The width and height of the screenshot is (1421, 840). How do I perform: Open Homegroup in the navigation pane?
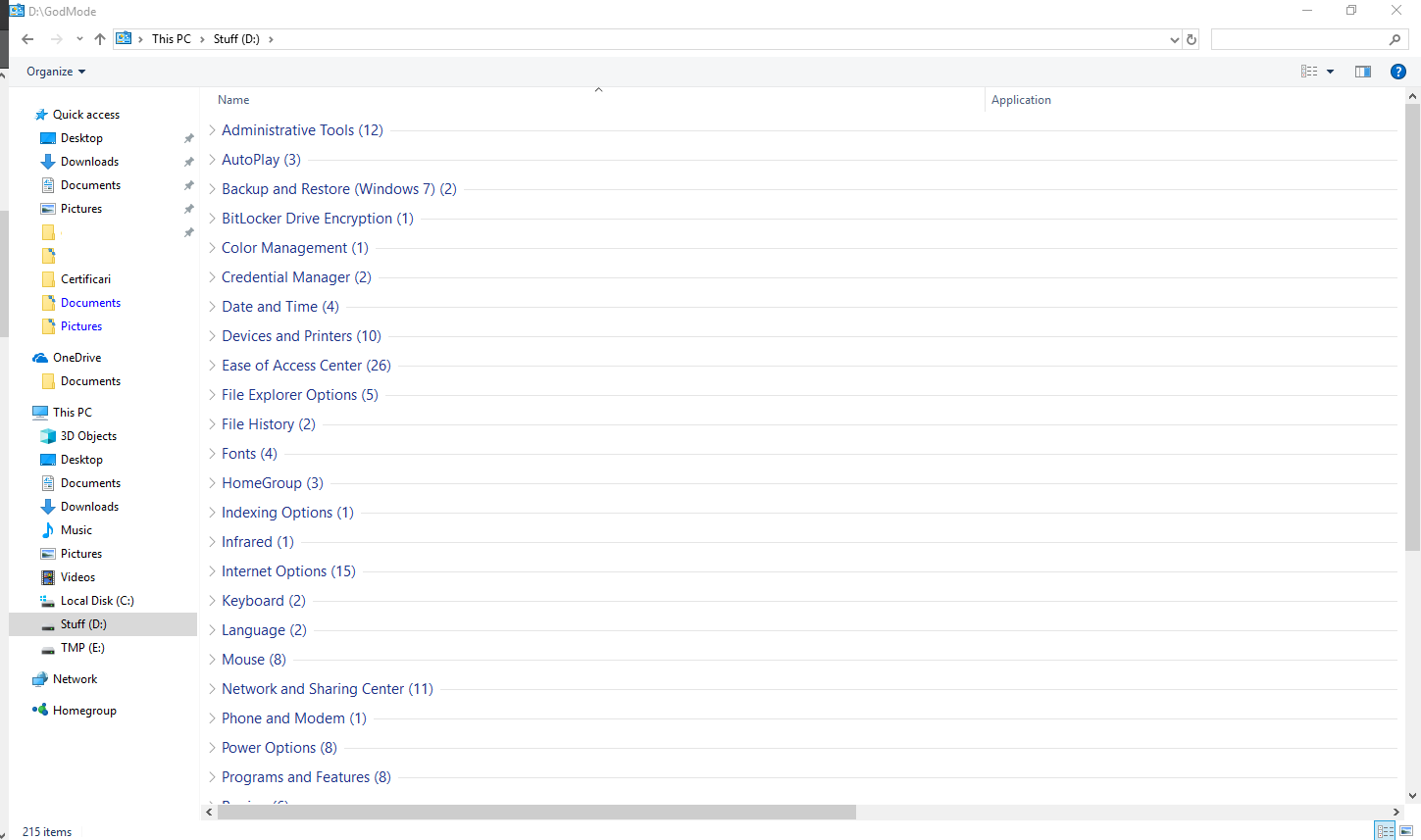[84, 711]
